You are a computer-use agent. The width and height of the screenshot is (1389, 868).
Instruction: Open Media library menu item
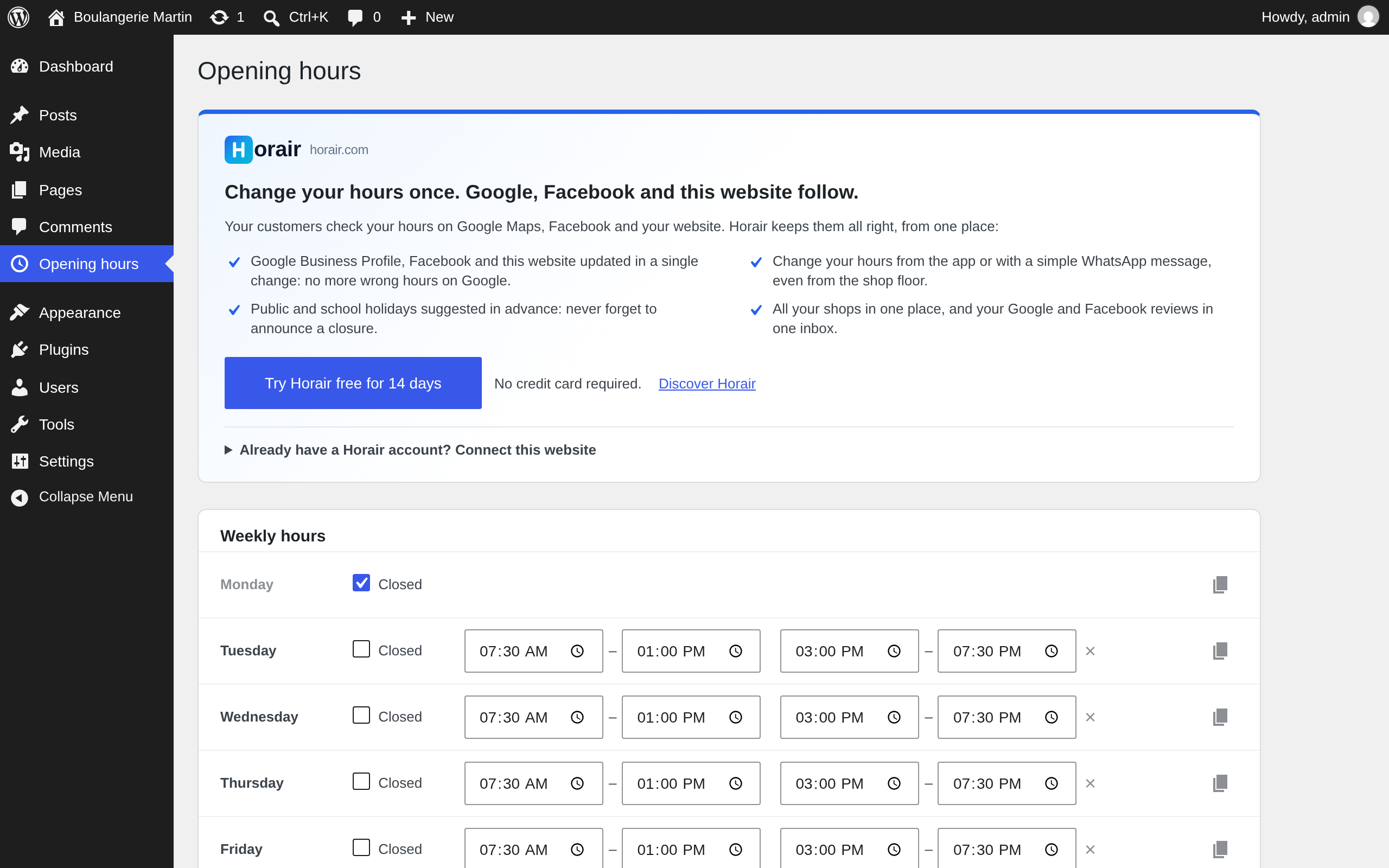[x=87, y=152]
